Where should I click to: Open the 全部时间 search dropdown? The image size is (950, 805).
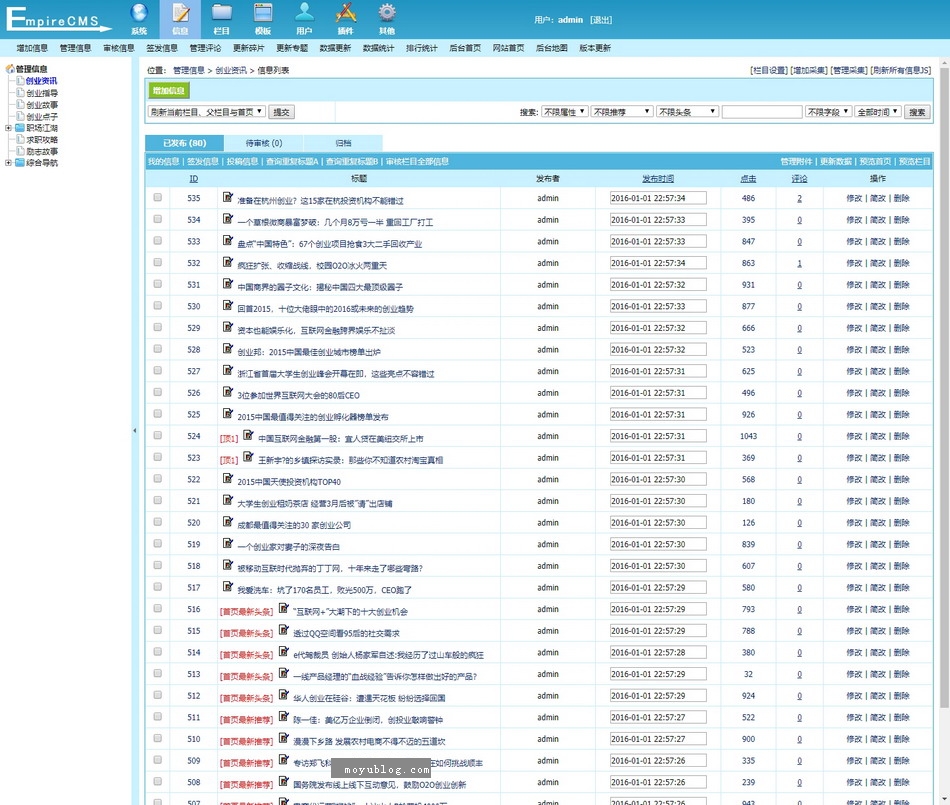[878, 112]
